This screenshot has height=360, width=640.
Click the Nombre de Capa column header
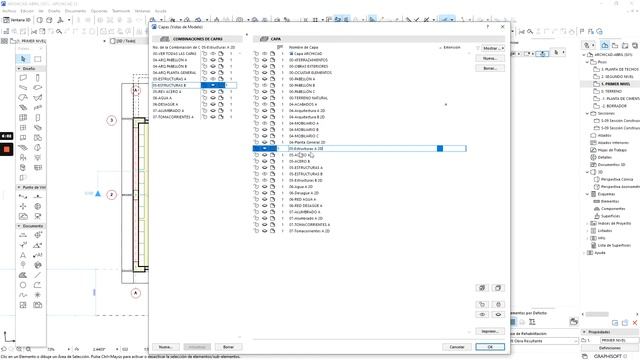[303, 47]
